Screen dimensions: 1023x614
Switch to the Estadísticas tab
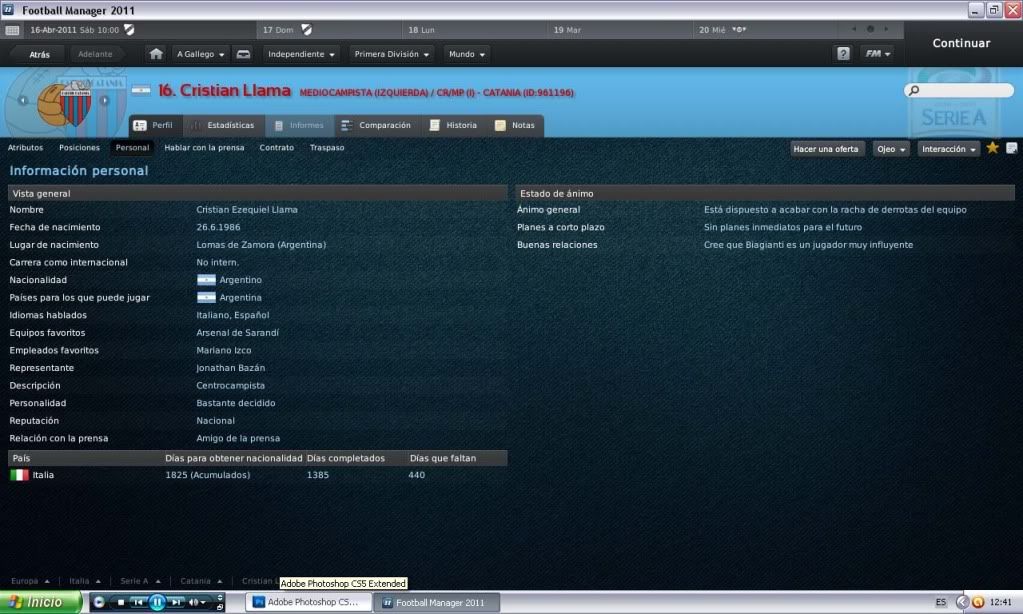[224, 125]
